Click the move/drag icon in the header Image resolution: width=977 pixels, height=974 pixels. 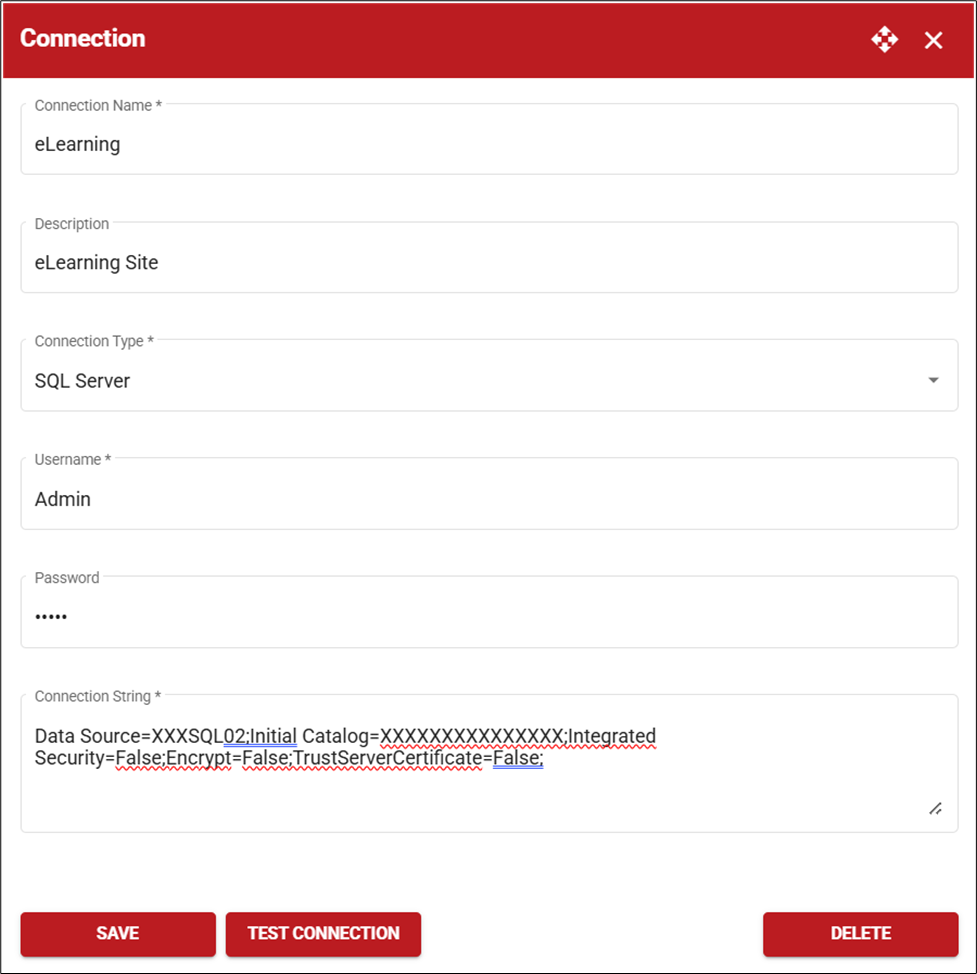pos(884,39)
